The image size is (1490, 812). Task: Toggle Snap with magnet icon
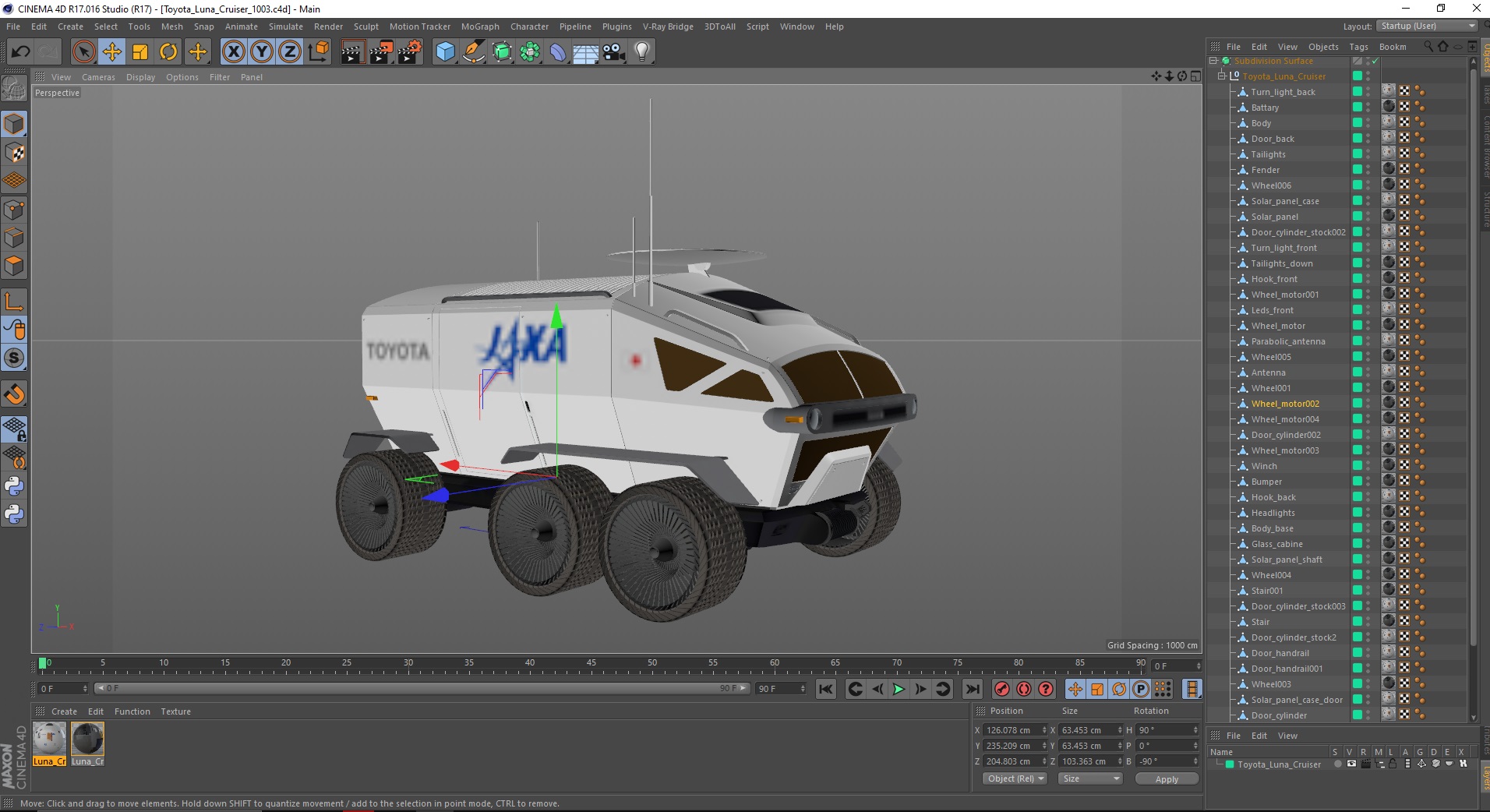pyautogui.click(x=14, y=394)
